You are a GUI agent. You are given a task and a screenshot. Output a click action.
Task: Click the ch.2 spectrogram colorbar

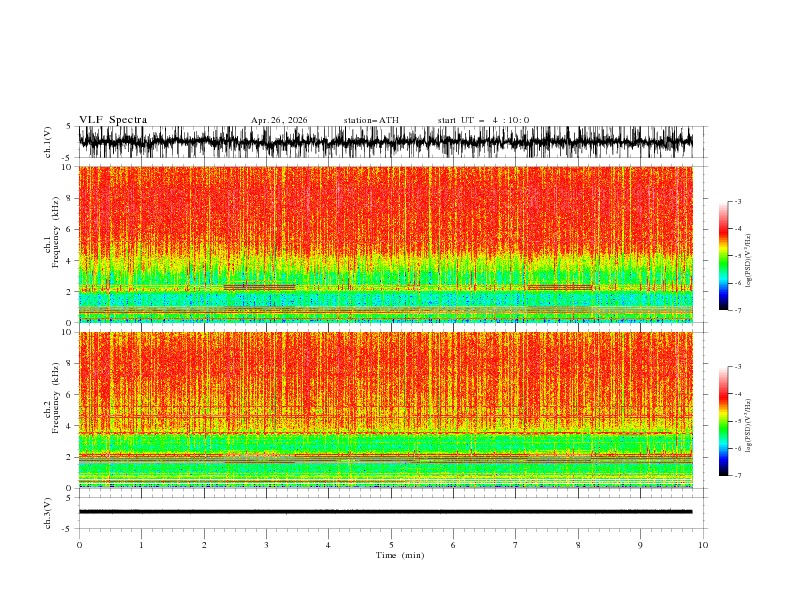click(723, 421)
